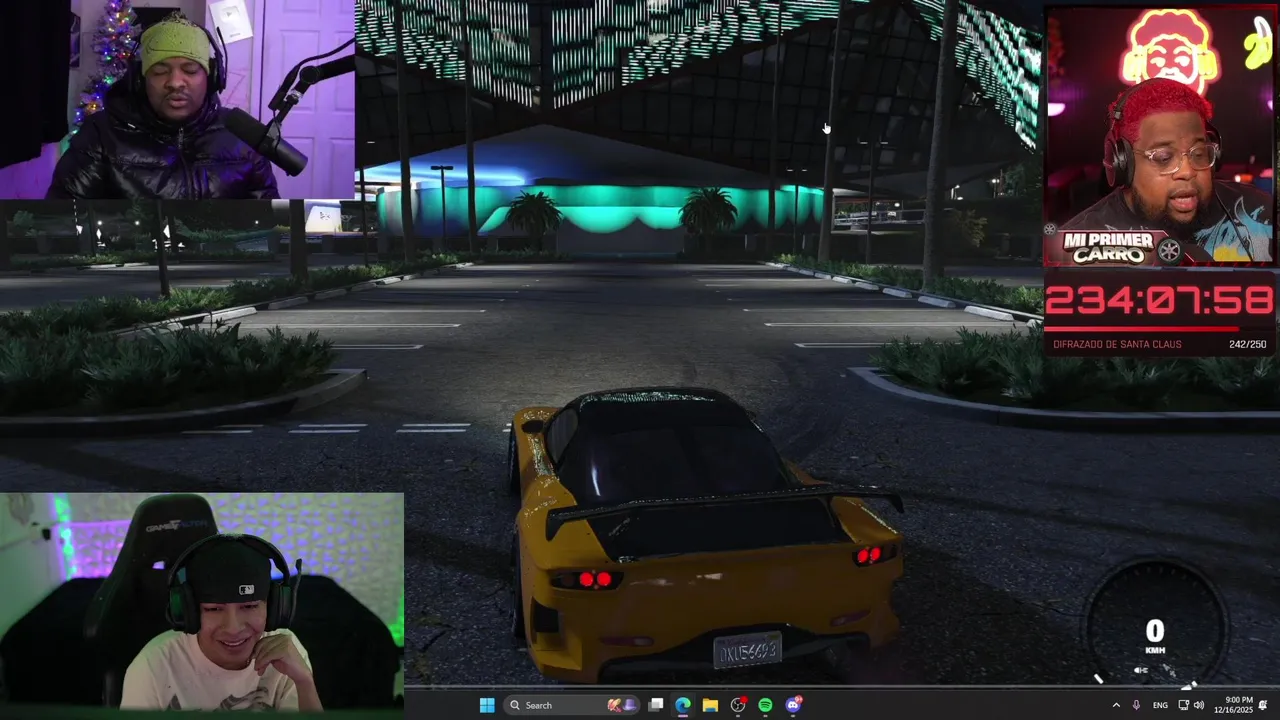Screen dimensions: 1280x720
Task: Click the microphone tray icon
Action: [1136, 705]
